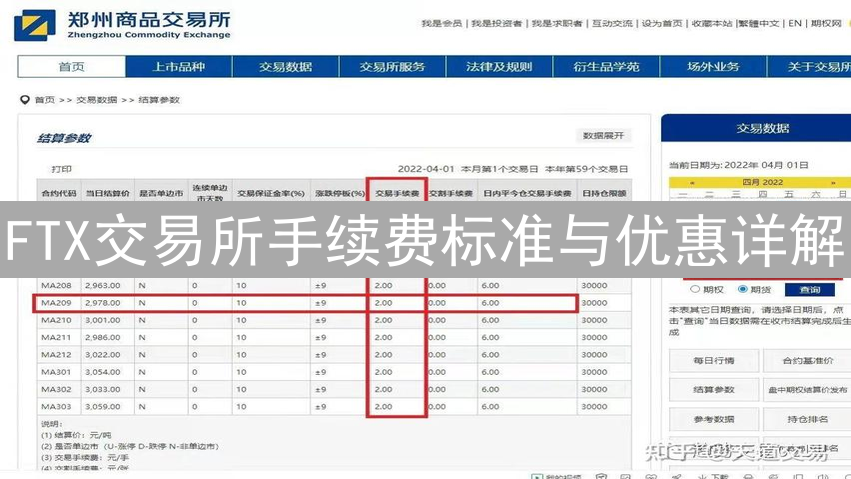
Task: Open the 上市品种 navigation menu
Action: click(179, 67)
